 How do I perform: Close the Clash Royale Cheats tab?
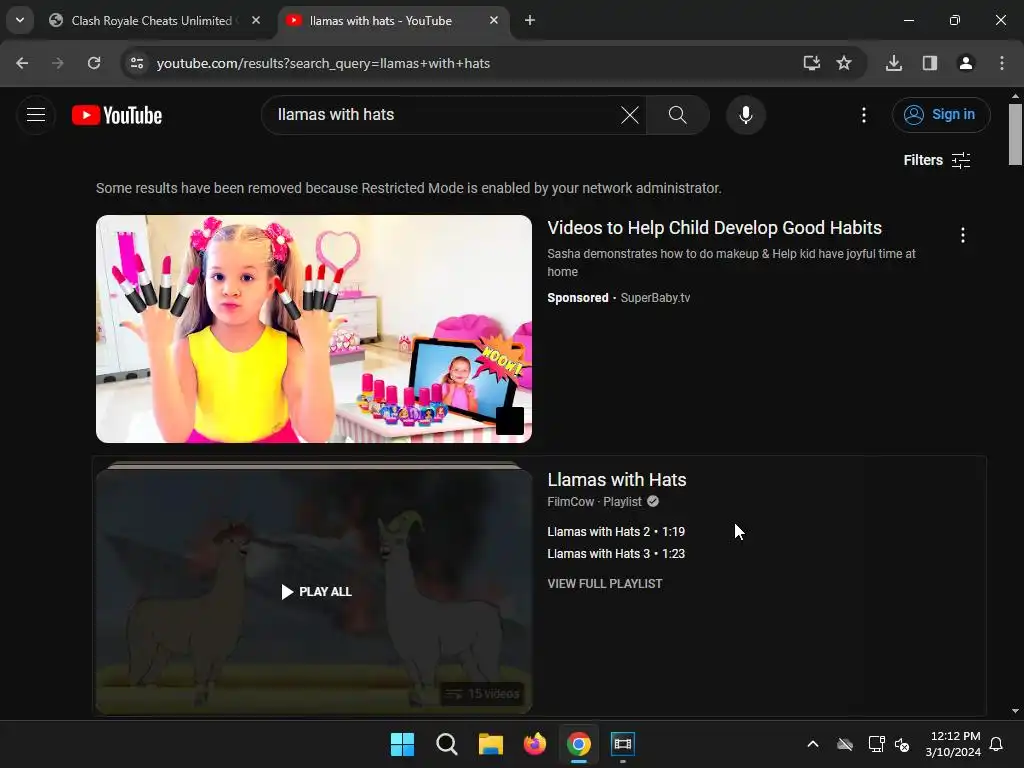[x=256, y=21]
